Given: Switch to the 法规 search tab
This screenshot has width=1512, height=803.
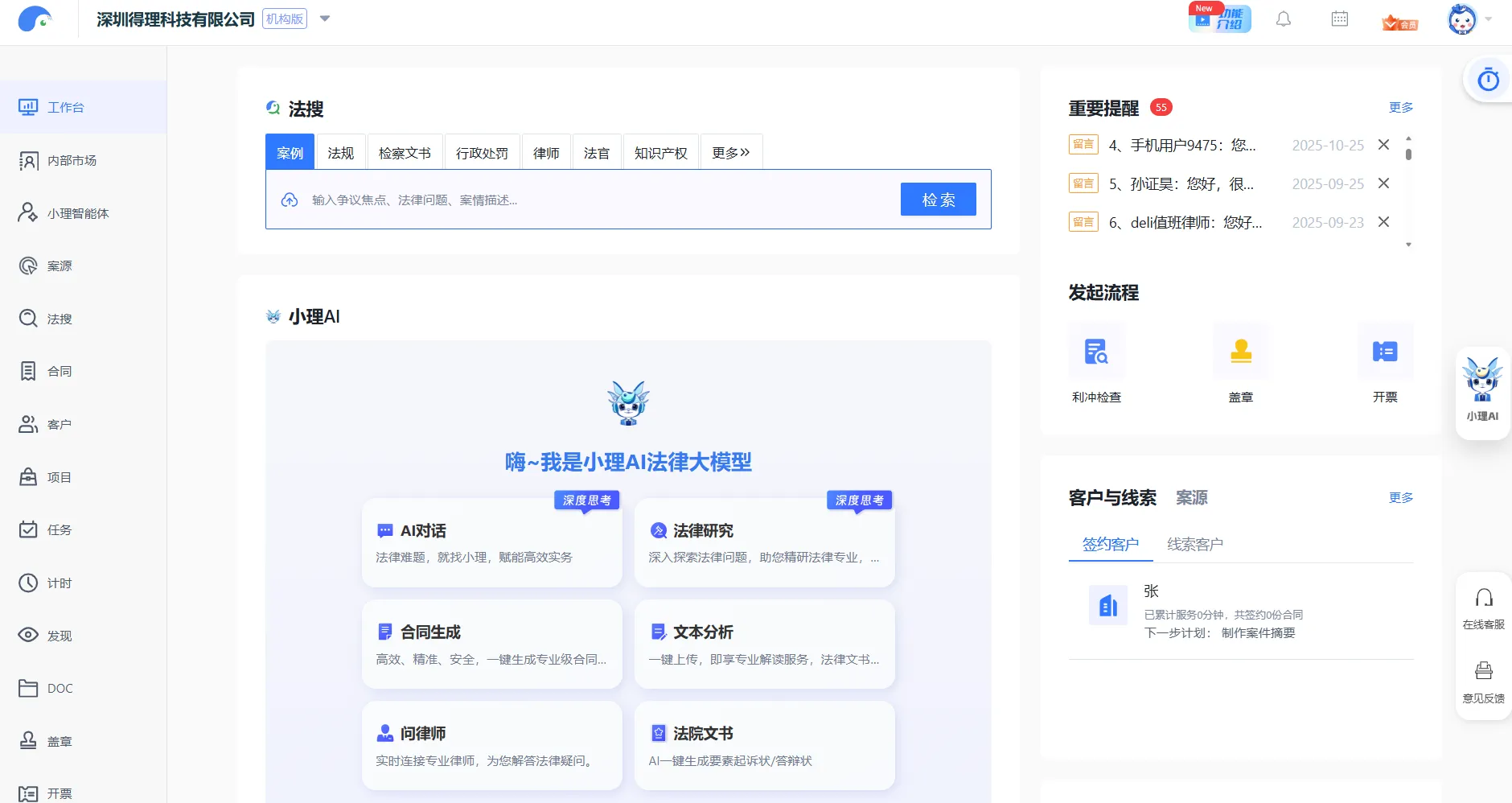Looking at the screenshot, I should pyautogui.click(x=341, y=153).
